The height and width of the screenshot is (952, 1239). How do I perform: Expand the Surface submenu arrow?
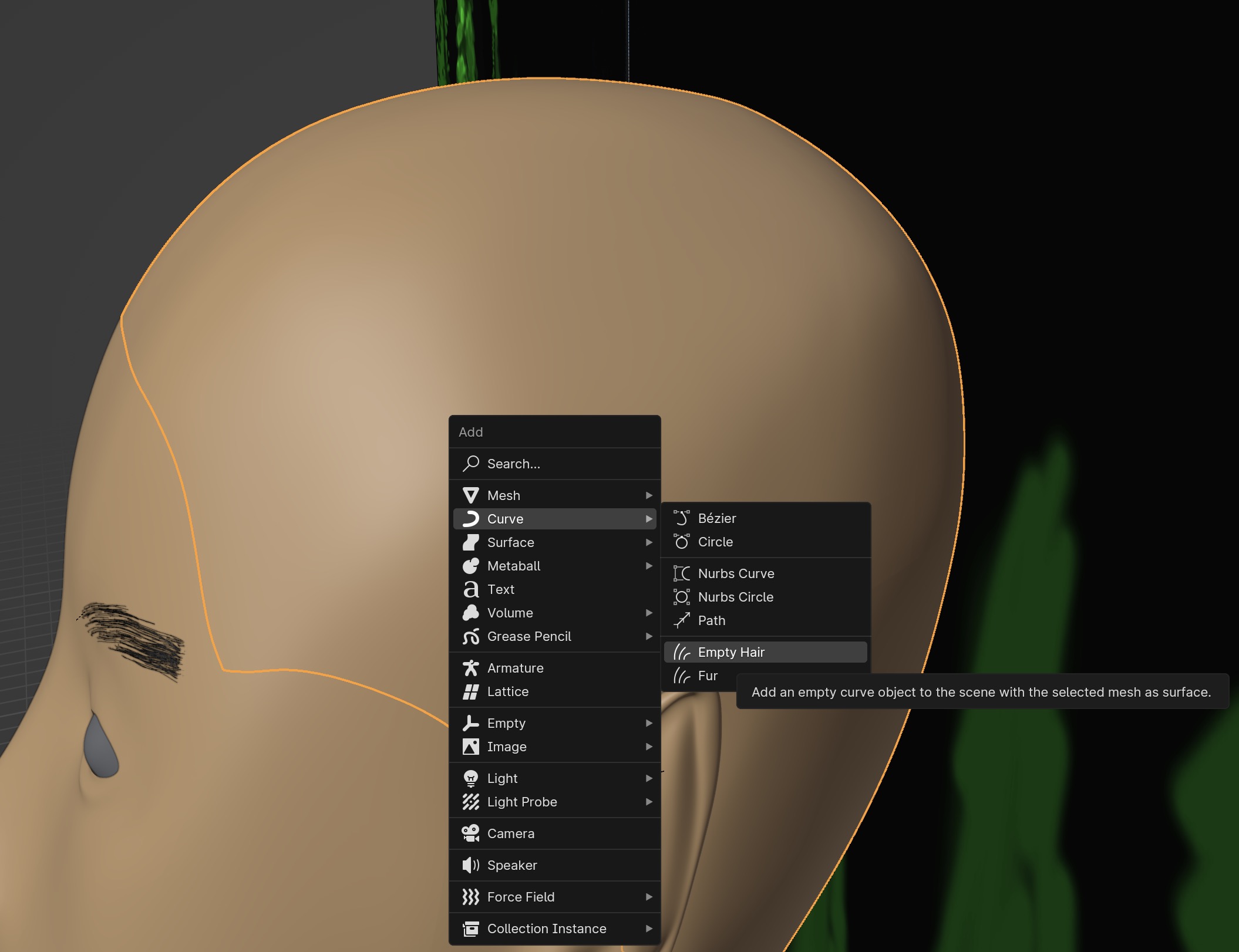649,542
